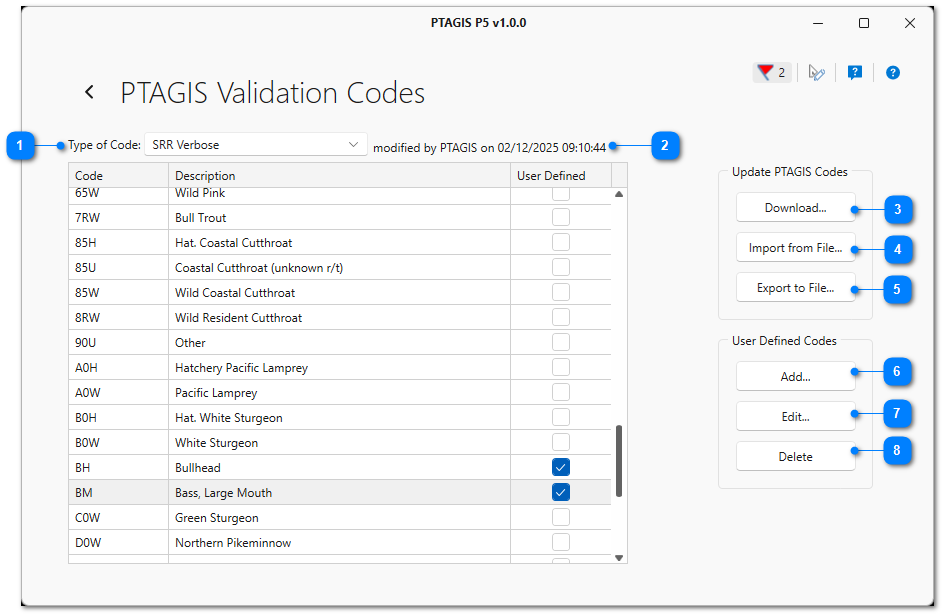Select the 'Bull Trout' description cell
944x616 pixels.
[340, 217]
